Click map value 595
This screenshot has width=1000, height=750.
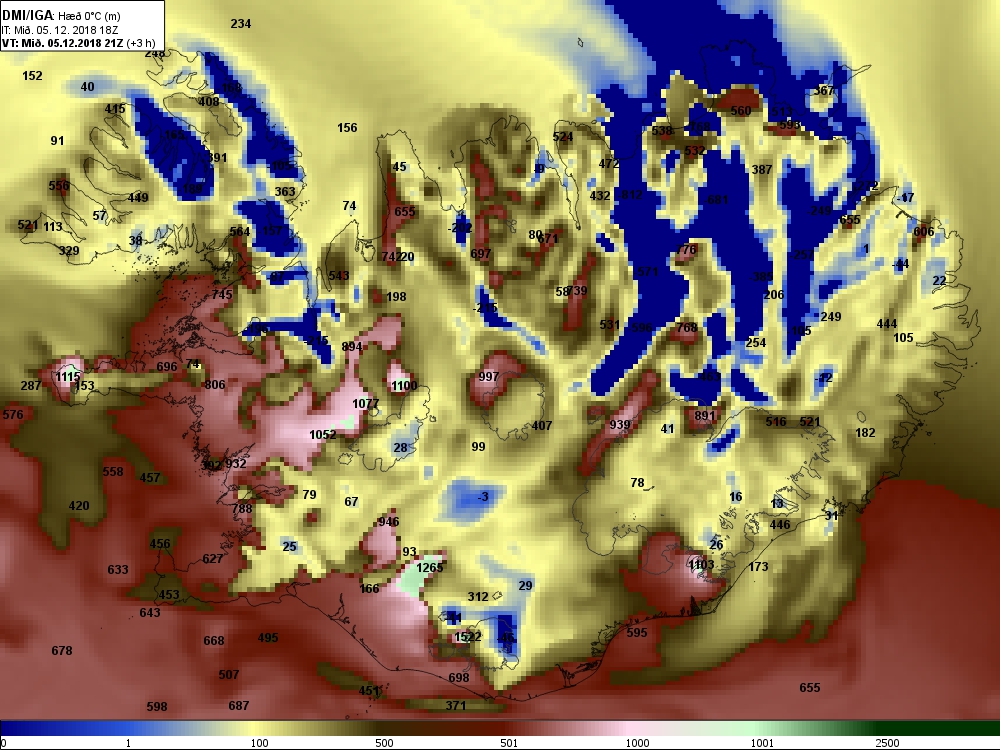pyautogui.click(x=636, y=632)
